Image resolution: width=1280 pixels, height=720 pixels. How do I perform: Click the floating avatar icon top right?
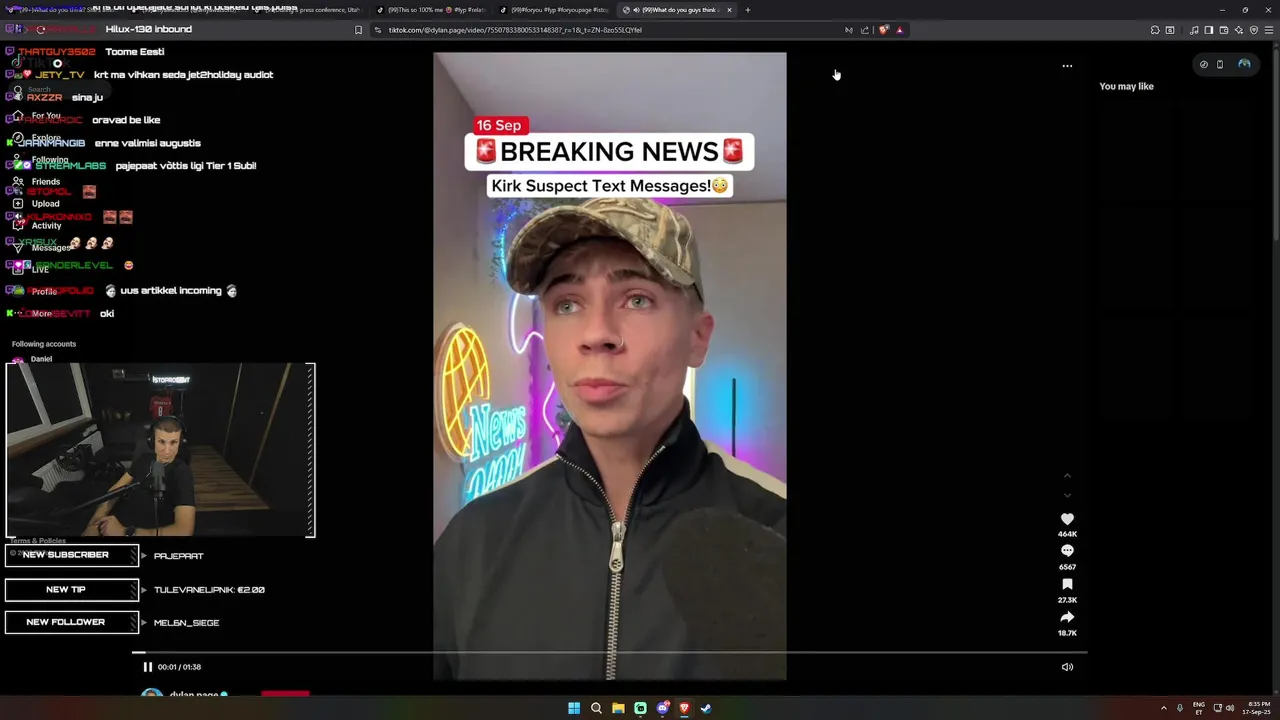click(1244, 64)
